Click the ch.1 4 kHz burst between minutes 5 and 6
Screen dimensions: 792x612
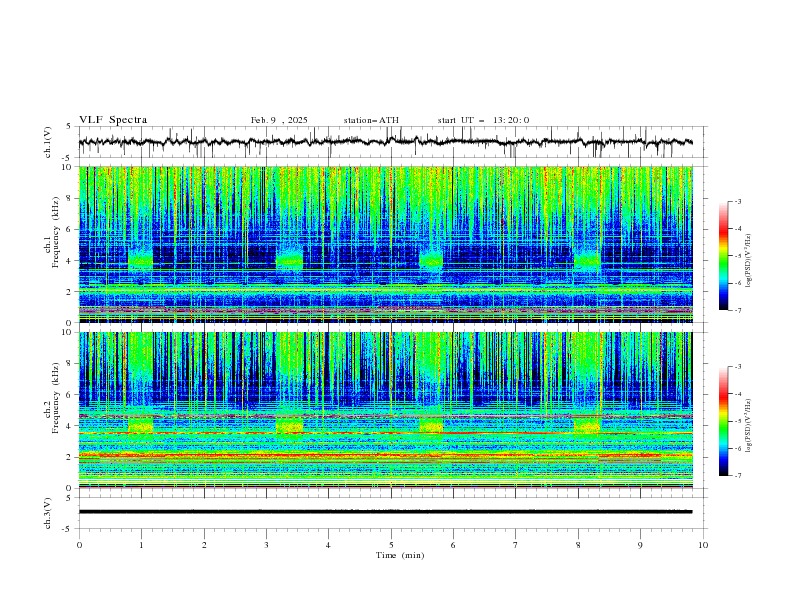[431, 260]
